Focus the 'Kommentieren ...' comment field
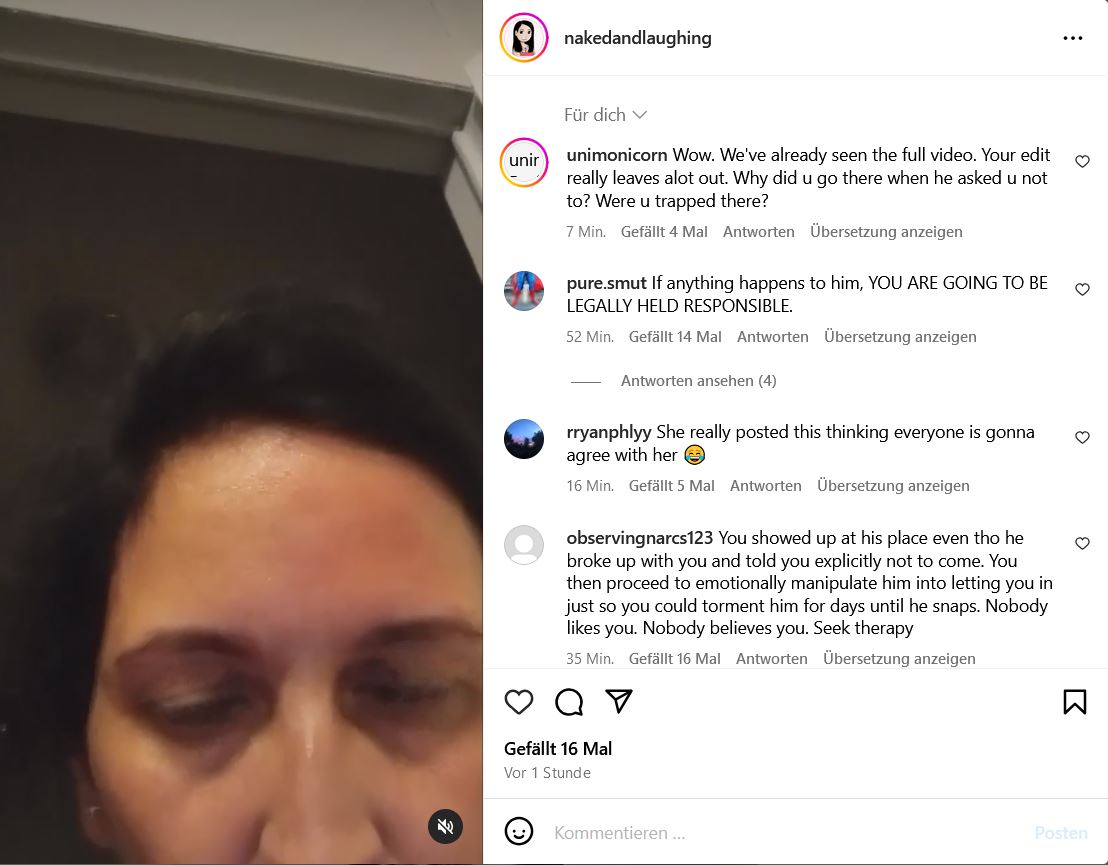Screen dimensions: 1108x865 tap(784, 832)
